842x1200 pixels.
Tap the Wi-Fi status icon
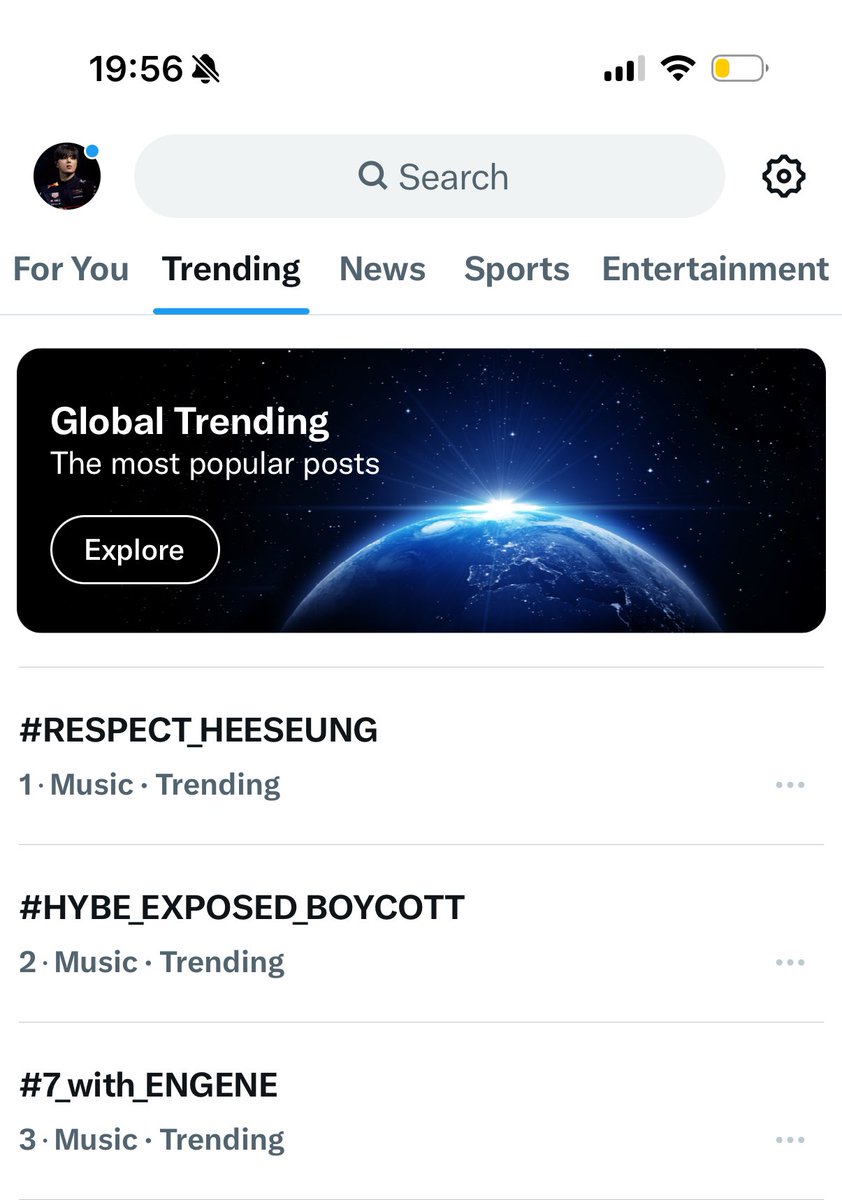[679, 69]
